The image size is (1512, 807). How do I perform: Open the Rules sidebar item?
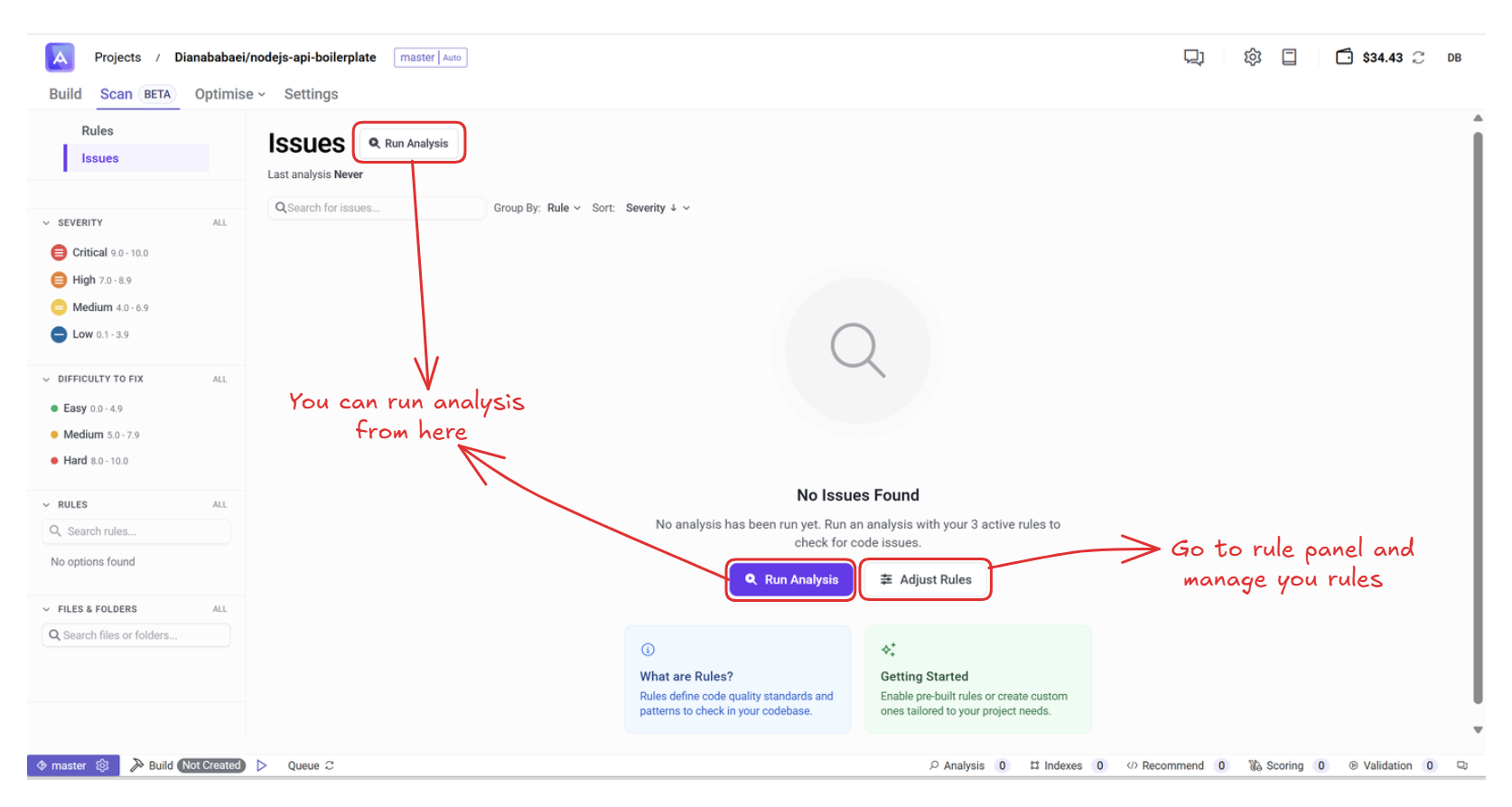[x=98, y=131]
